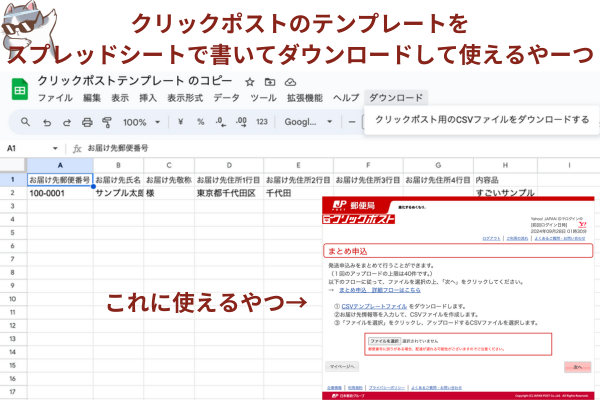The width and height of the screenshot is (600, 400).
Task: Open the ヘルプ menu
Action: click(x=346, y=98)
